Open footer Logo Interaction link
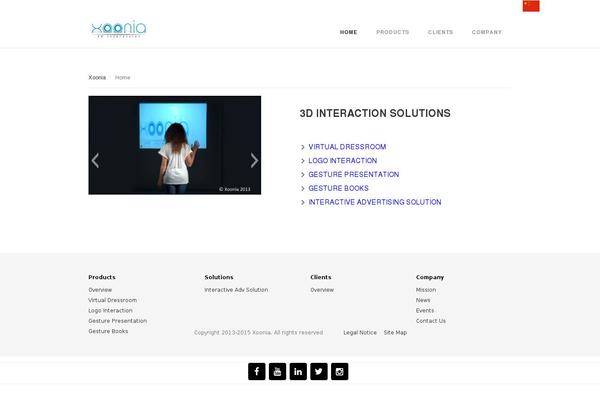The height and width of the screenshot is (400, 600). point(111,310)
